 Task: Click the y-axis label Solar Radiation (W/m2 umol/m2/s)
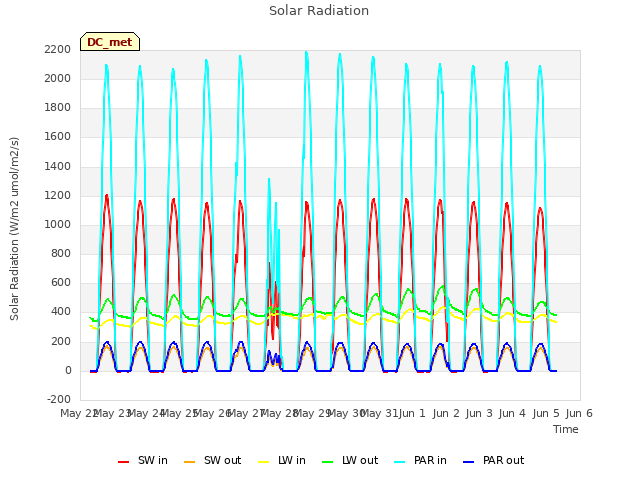[x=14, y=229]
